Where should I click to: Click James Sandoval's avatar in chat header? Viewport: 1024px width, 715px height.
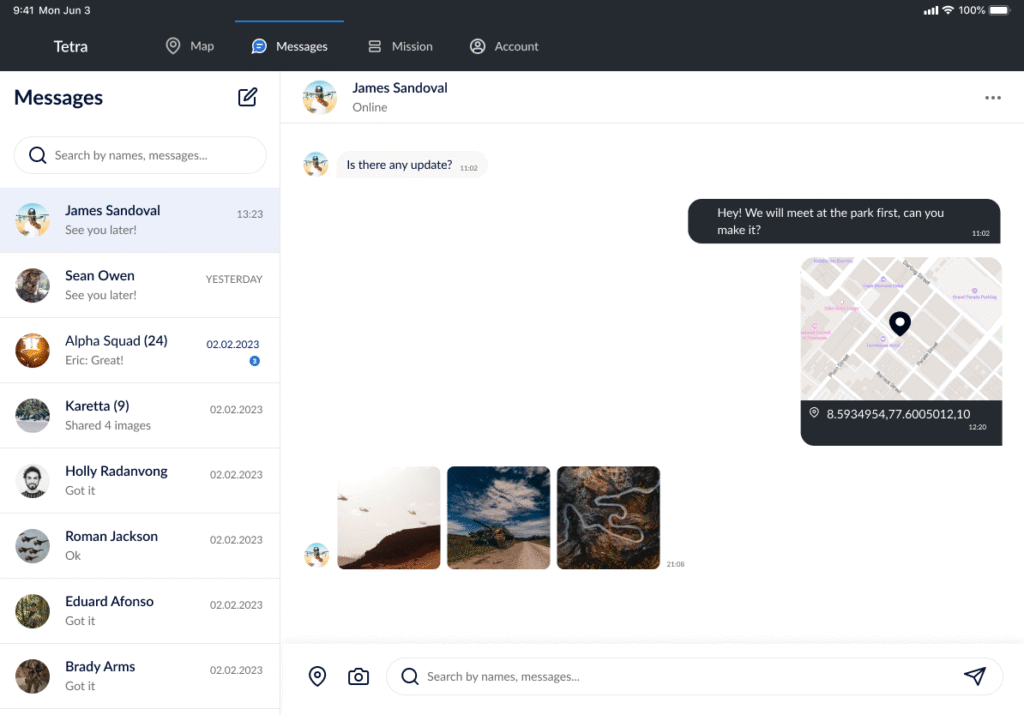click(320, 97)
